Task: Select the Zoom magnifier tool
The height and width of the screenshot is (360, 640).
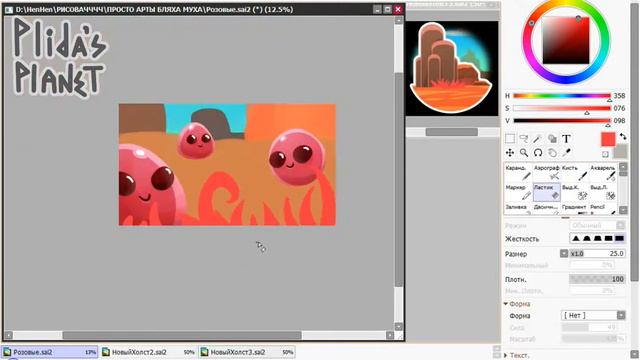Action: [x=524, y=153]
